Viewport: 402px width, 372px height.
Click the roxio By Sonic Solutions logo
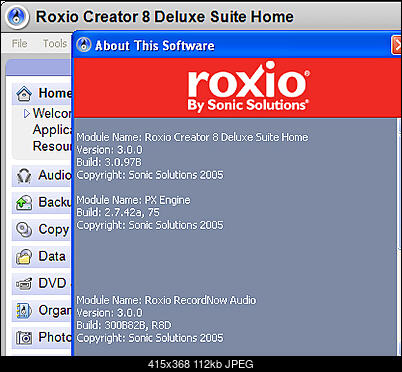coord(248,87)
